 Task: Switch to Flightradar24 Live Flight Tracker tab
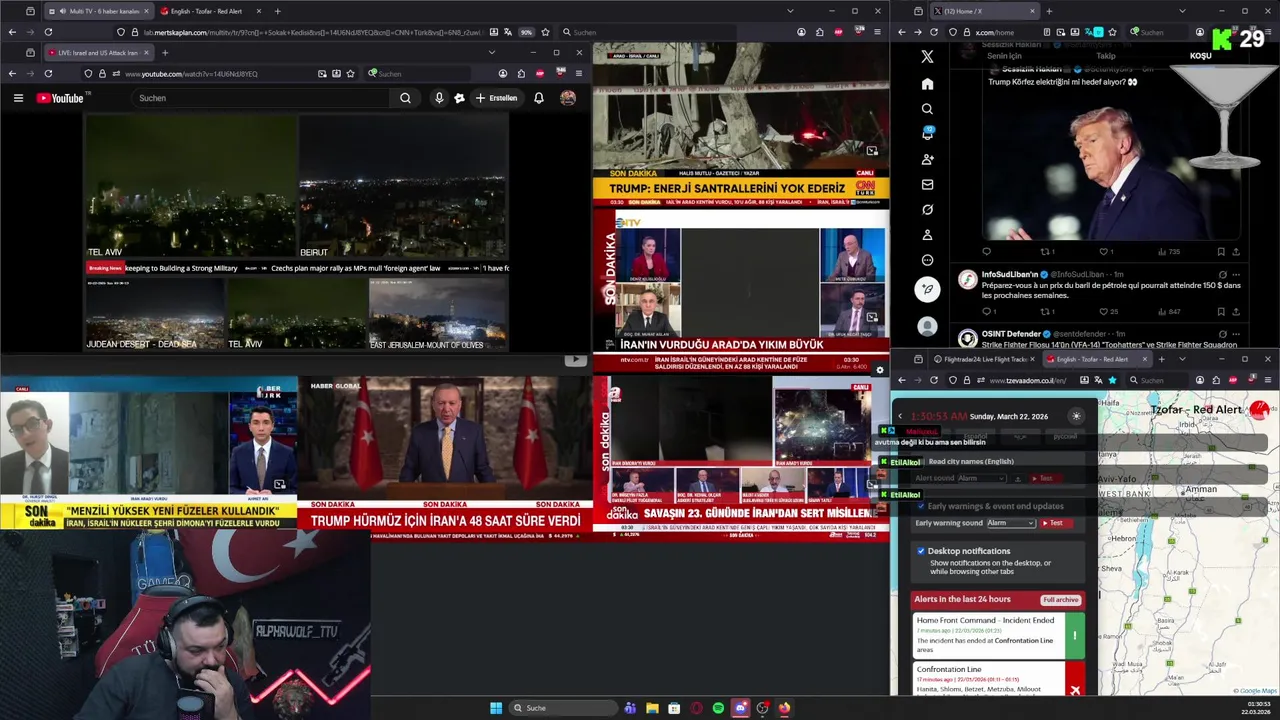tap(983, 359)
